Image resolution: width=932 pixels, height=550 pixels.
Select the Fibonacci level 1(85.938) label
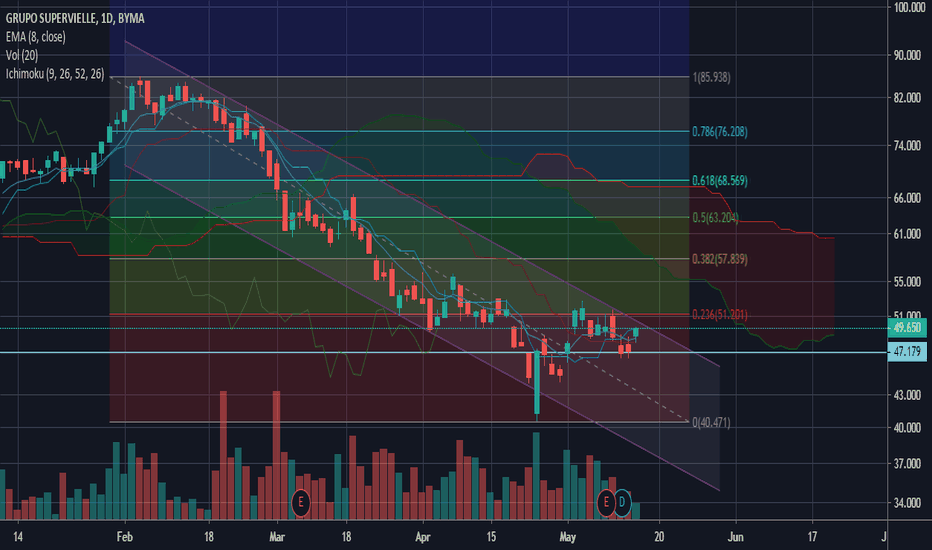point(711,77)
